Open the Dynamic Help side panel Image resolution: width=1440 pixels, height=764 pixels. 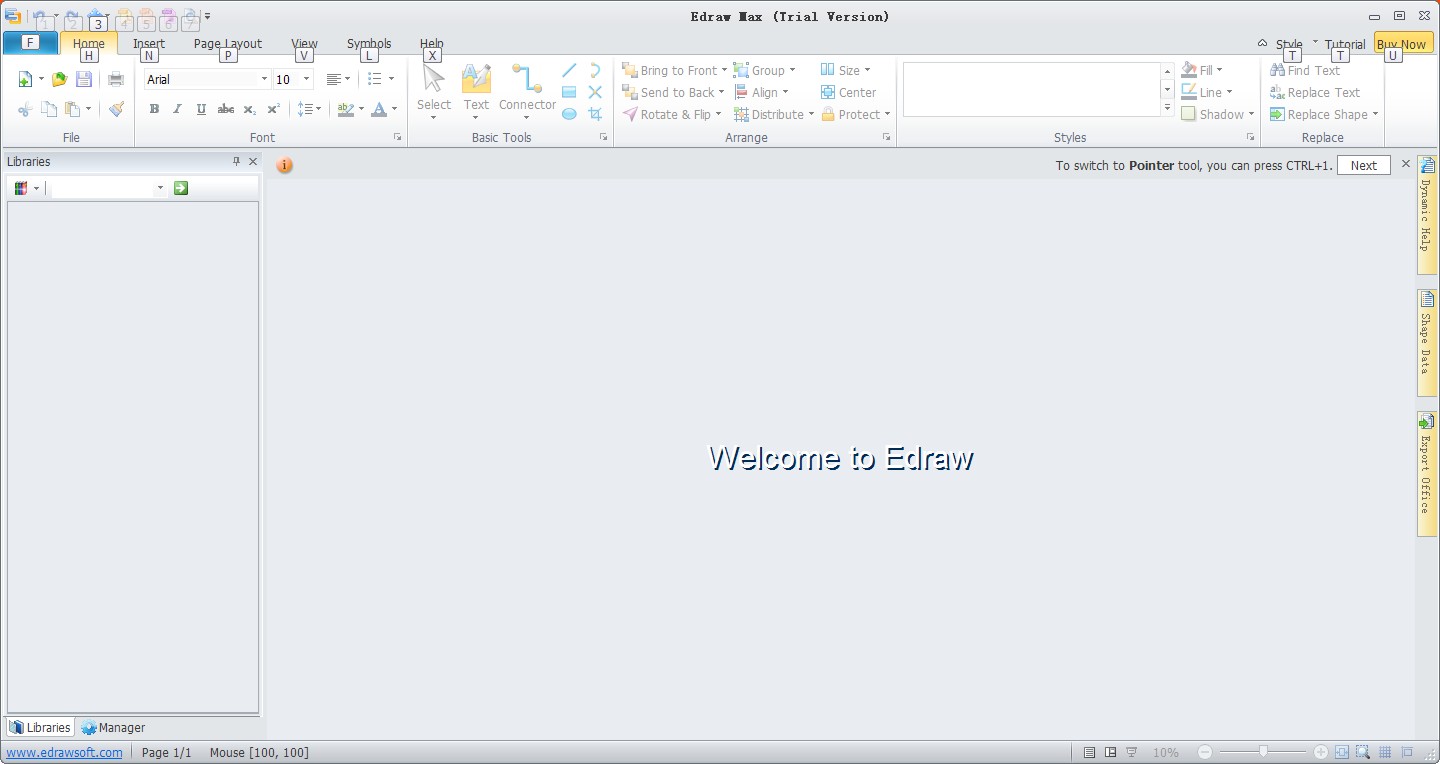1427,215
